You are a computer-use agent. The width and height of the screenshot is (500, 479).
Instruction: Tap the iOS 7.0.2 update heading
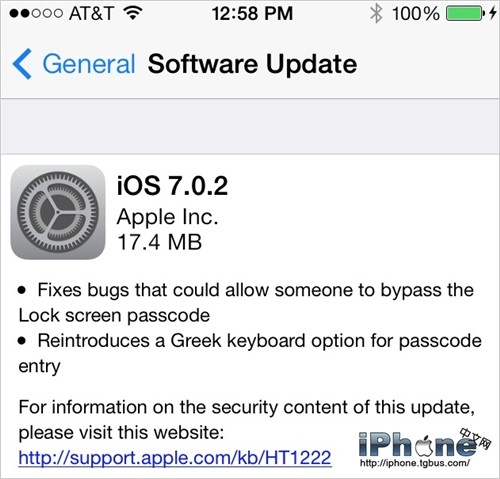(x=172, y=185)
